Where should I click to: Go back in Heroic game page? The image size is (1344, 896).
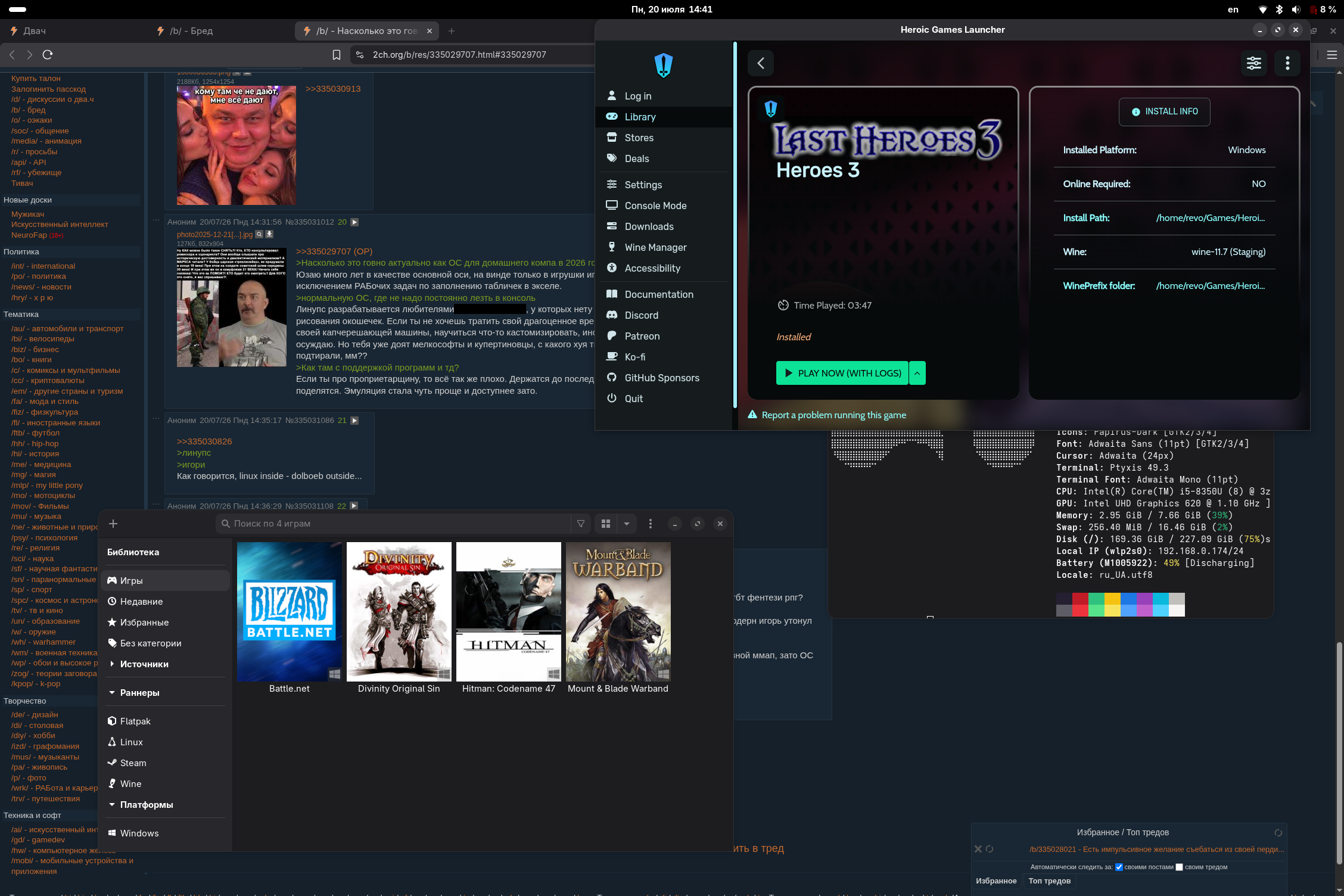pos(761,63)
